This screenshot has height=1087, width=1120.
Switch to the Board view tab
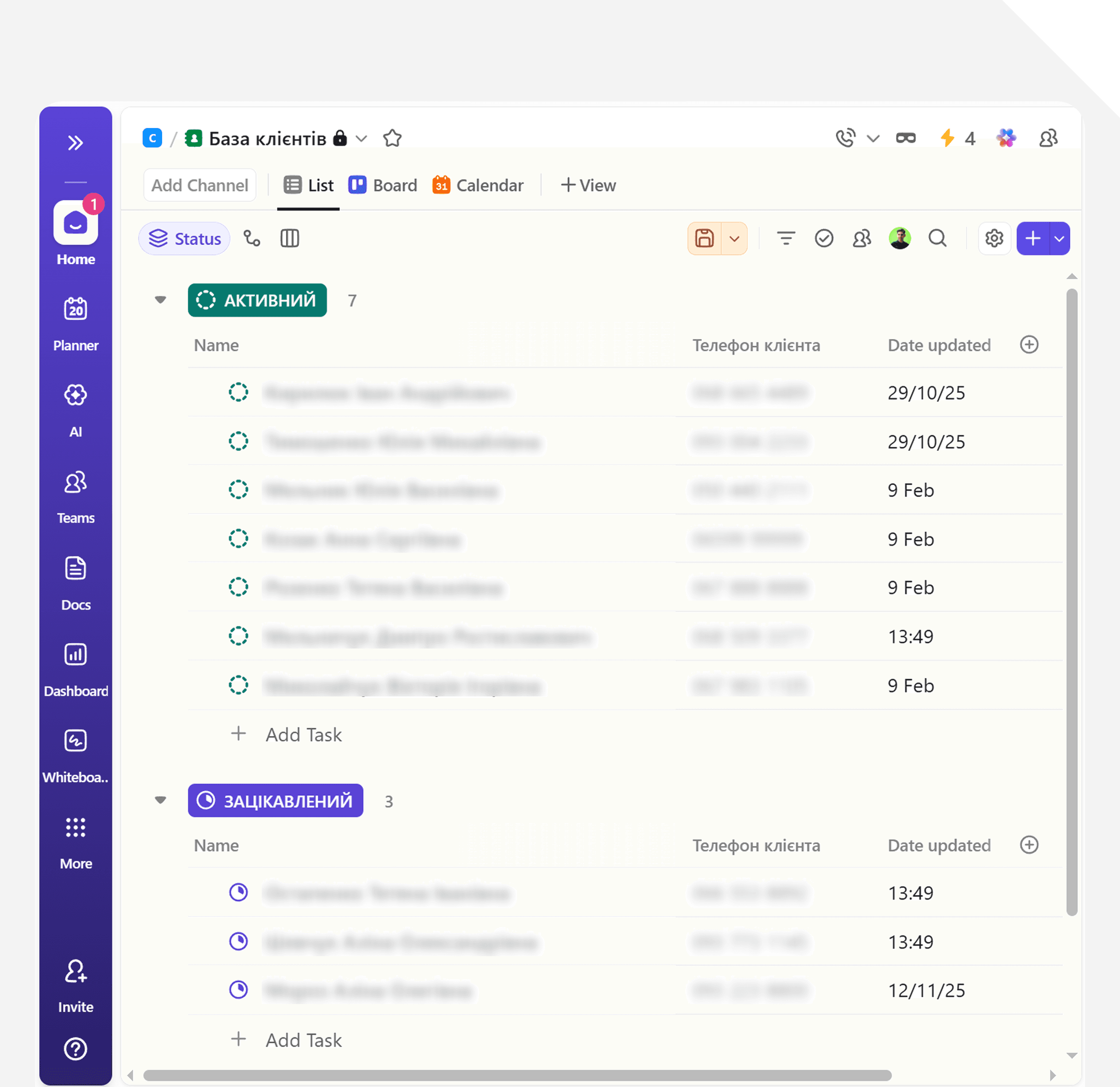click(383, 185)
